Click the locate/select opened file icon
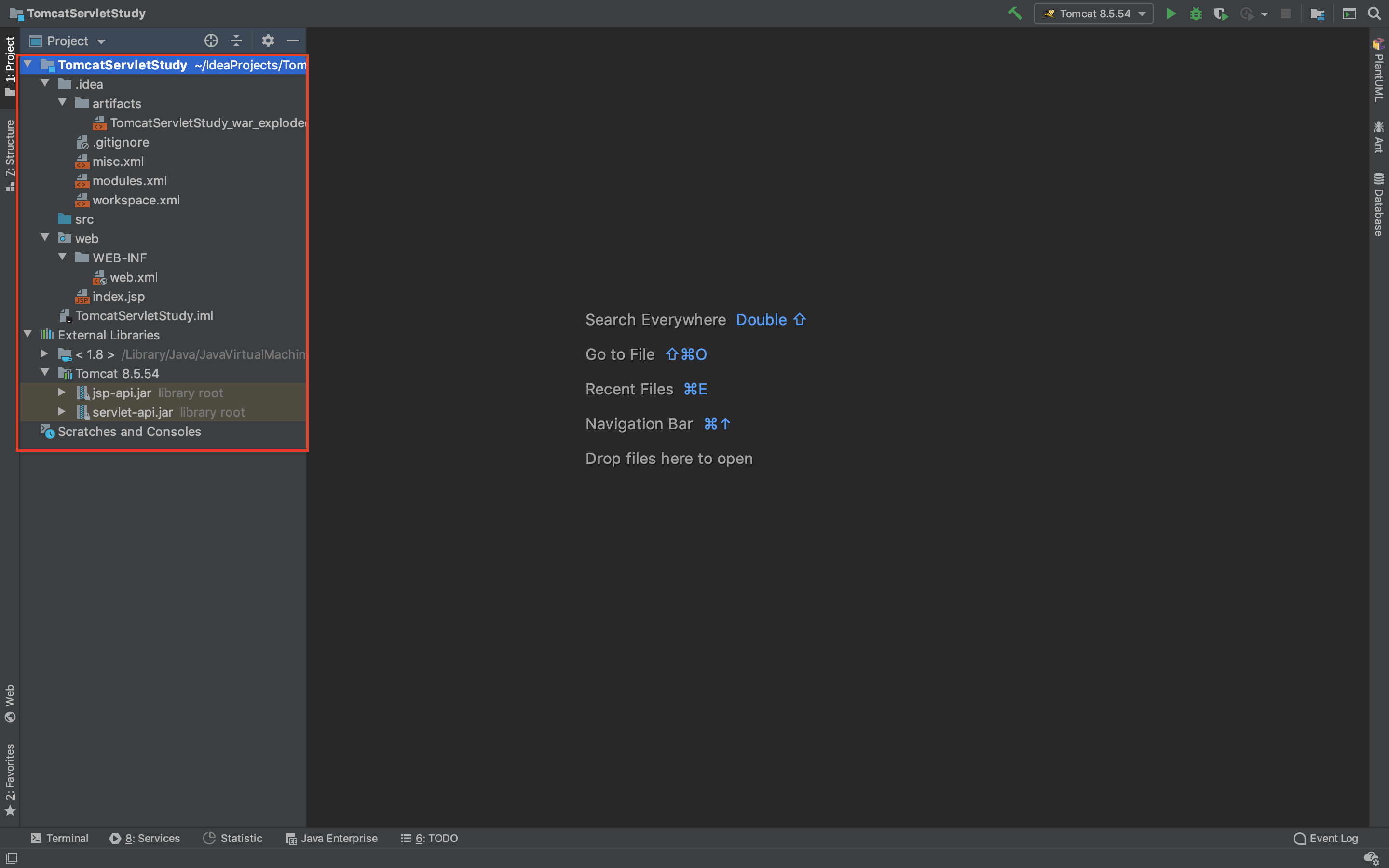The height and width of the screenshot is (868, 1389). pos(211,41)
